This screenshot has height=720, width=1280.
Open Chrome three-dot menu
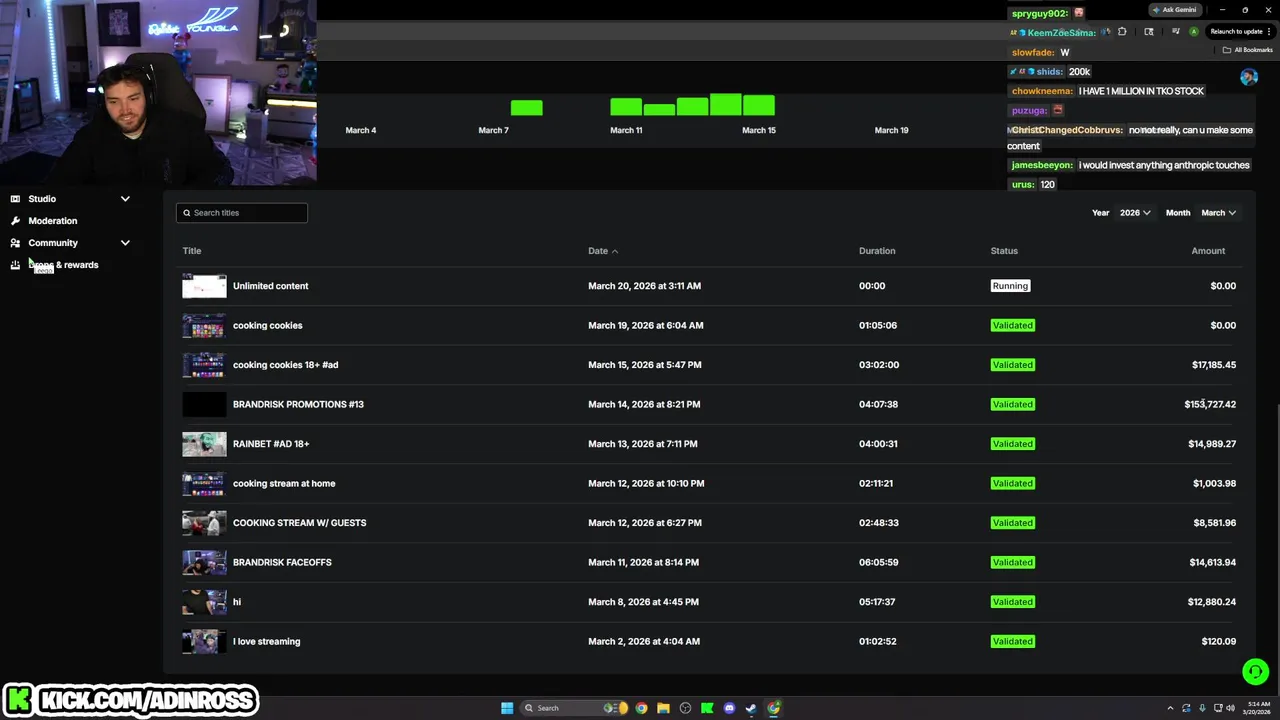pyautogui.click(x=1269, y=31)
